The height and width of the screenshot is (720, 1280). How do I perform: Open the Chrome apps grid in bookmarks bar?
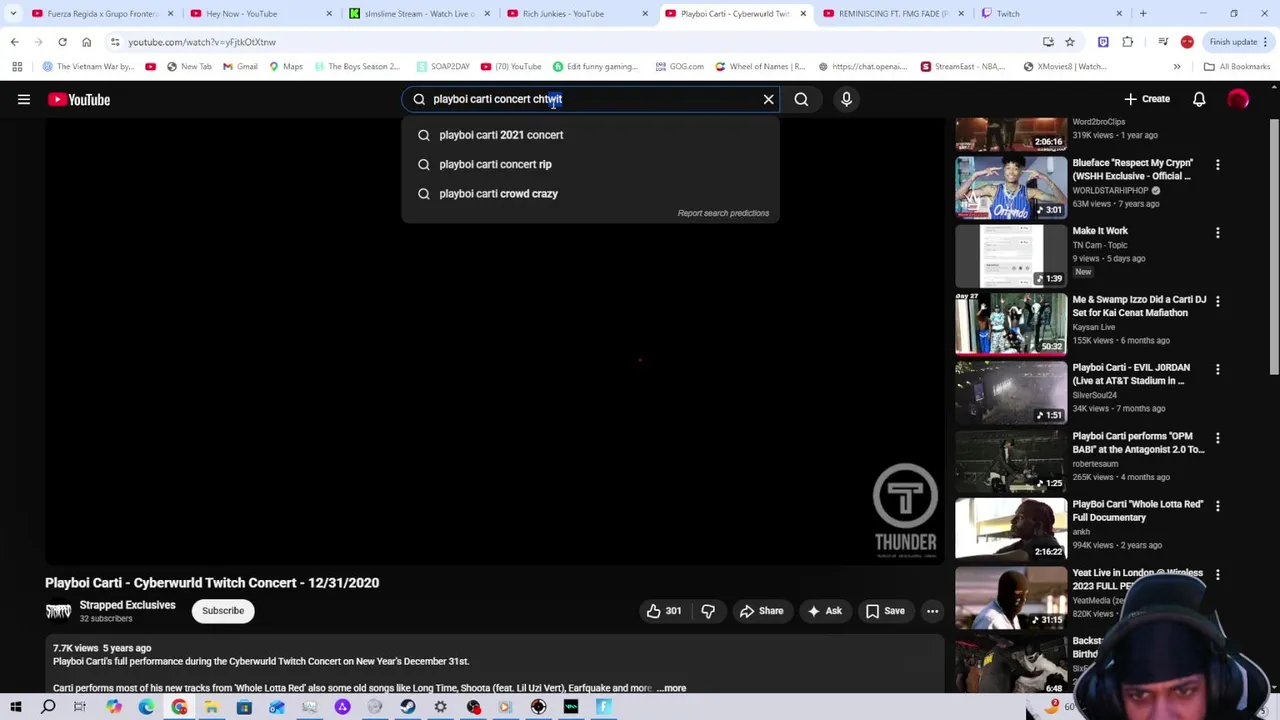pyautogui.click(x=17, y=66)
